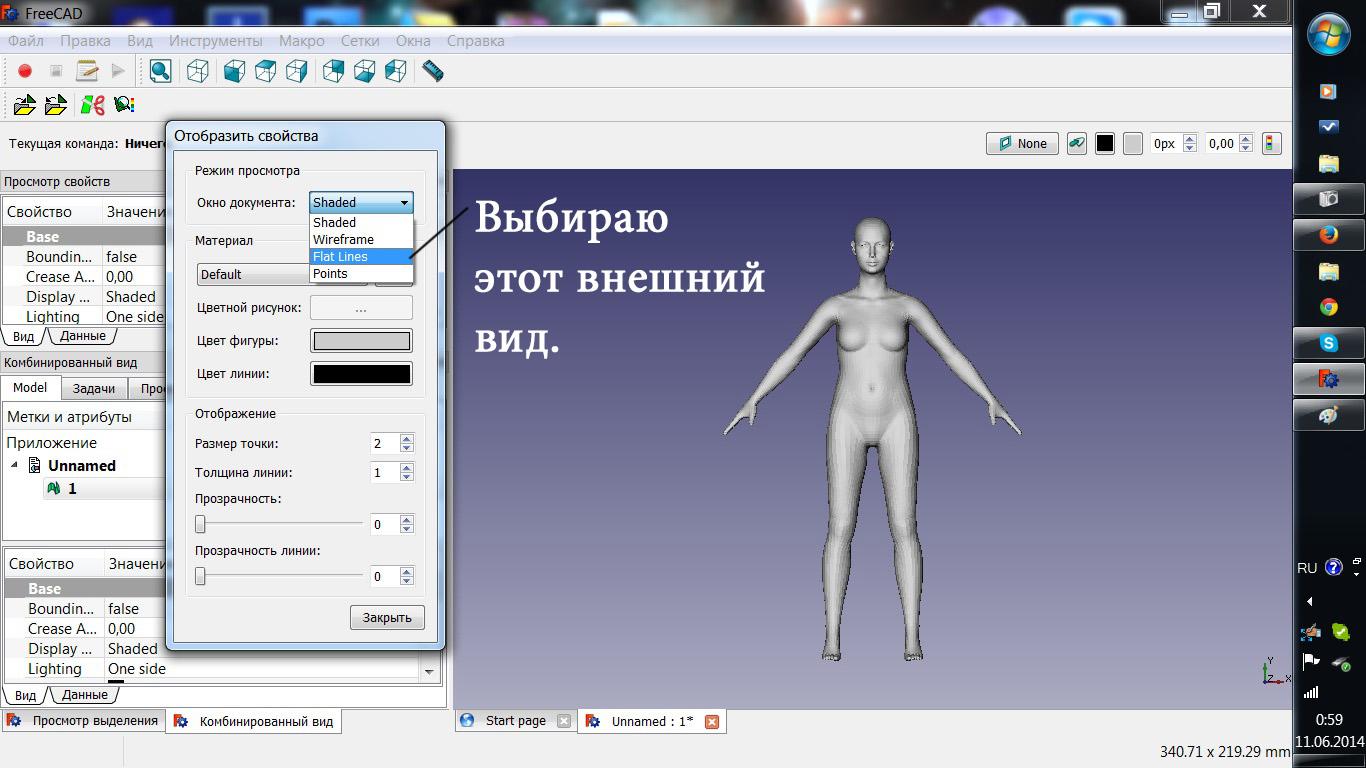1366x768 pixels.
Task: Open the mesh evaluation magnifier icon
Action: [124, 105]
